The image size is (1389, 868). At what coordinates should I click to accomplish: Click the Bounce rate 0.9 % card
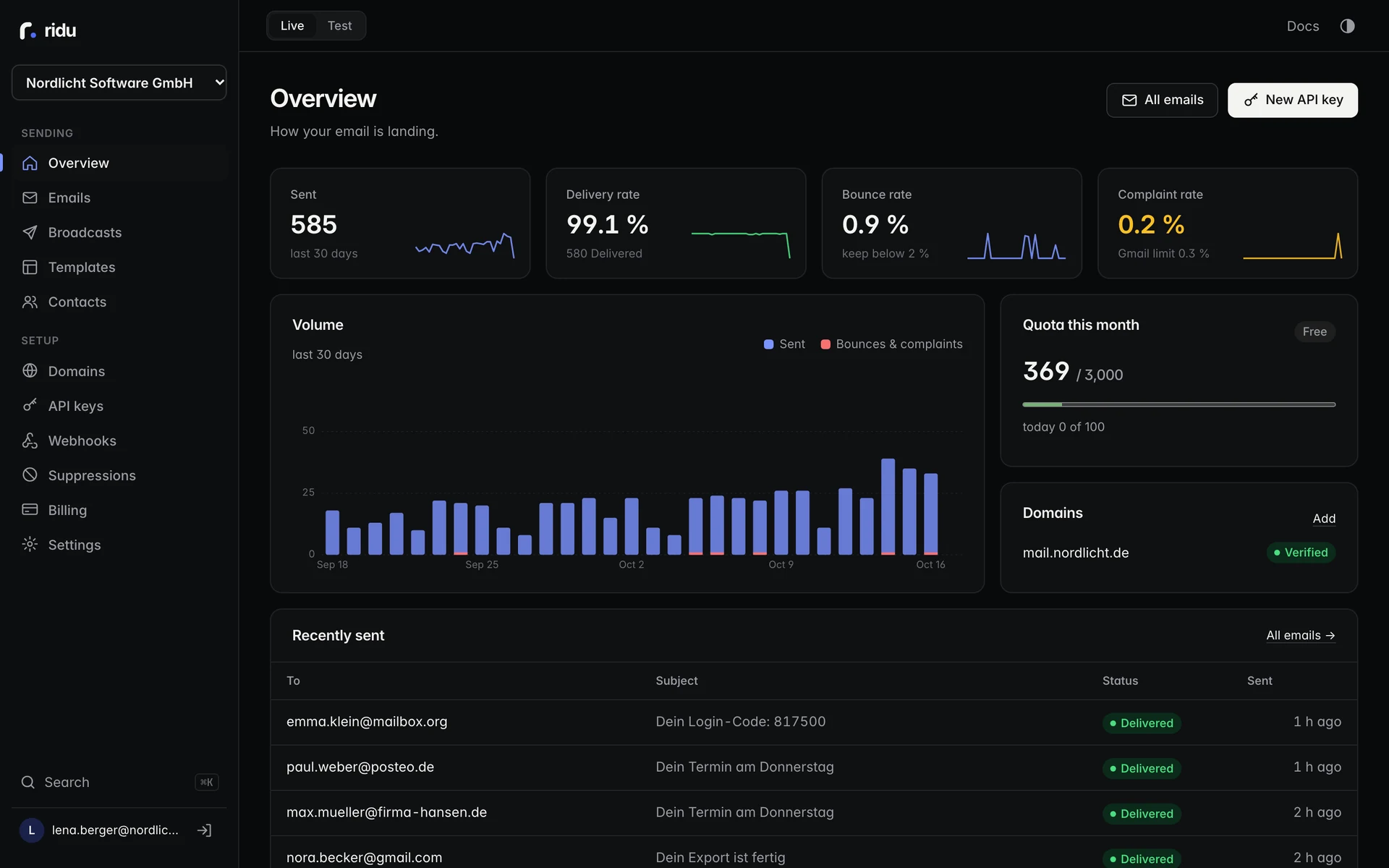951,224
